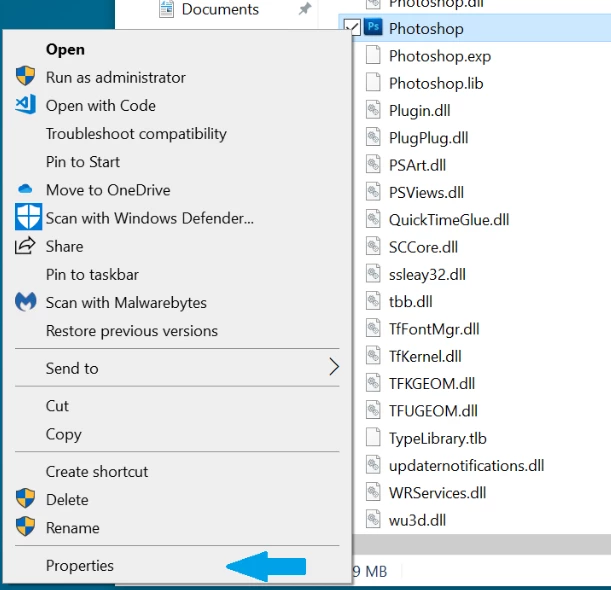Choose Open from the context menu
611x590 pixels.
point(65,49)
